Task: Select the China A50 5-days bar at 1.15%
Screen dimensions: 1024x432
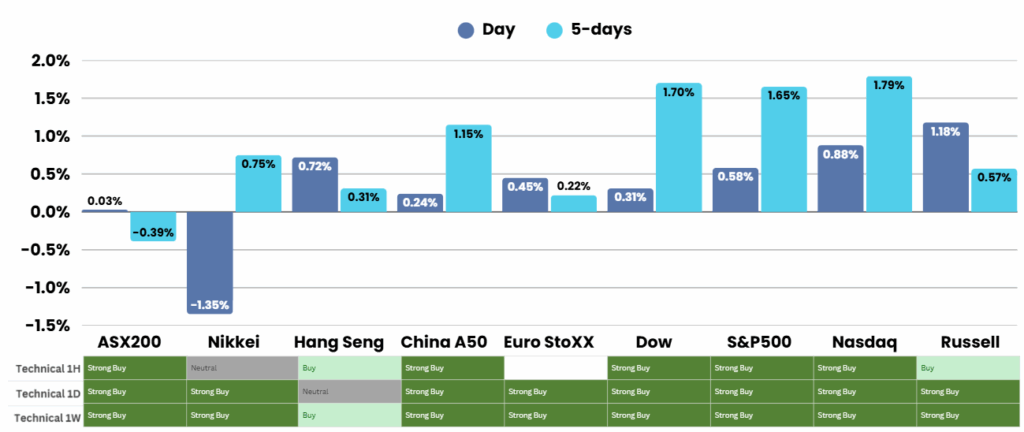Action: (469, 168)
